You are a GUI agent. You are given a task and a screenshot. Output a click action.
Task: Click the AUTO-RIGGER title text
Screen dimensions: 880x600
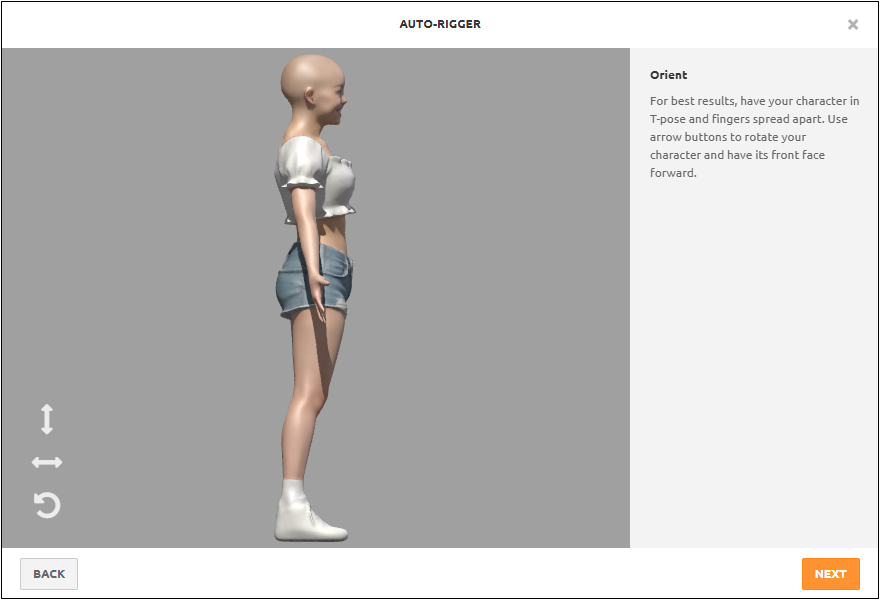pyautogui.click(x=440, y=24)
